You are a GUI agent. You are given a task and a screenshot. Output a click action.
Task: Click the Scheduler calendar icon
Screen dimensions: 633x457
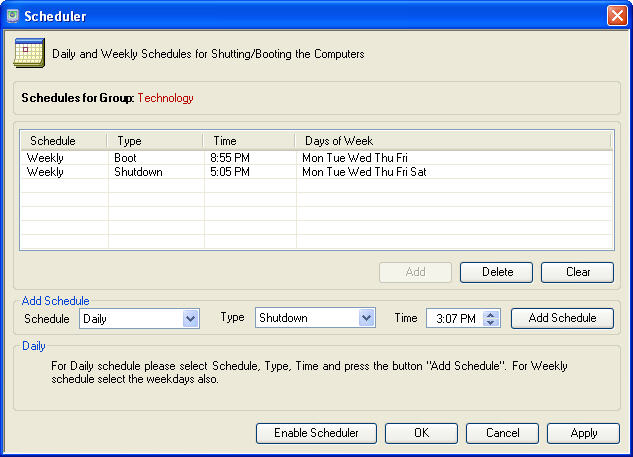(x=28, y=53)
